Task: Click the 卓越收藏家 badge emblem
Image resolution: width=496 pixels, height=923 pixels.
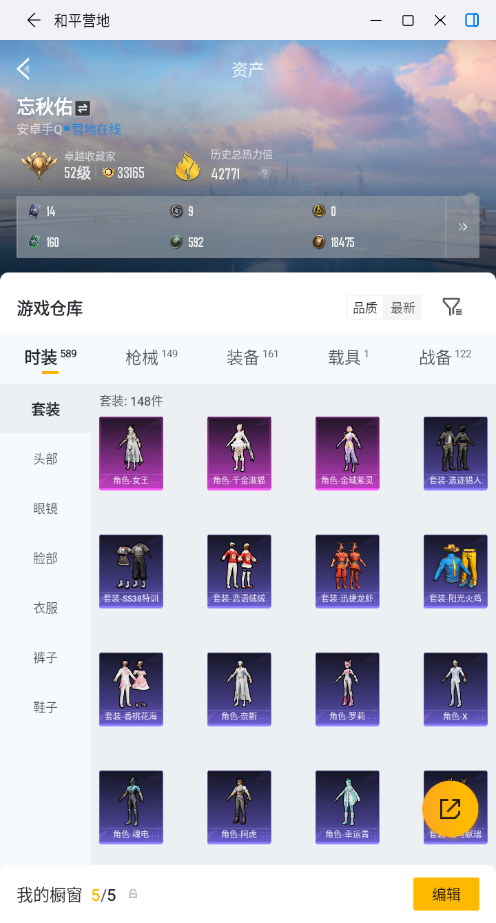Action: pyautogui.click(x=39, y=166)
